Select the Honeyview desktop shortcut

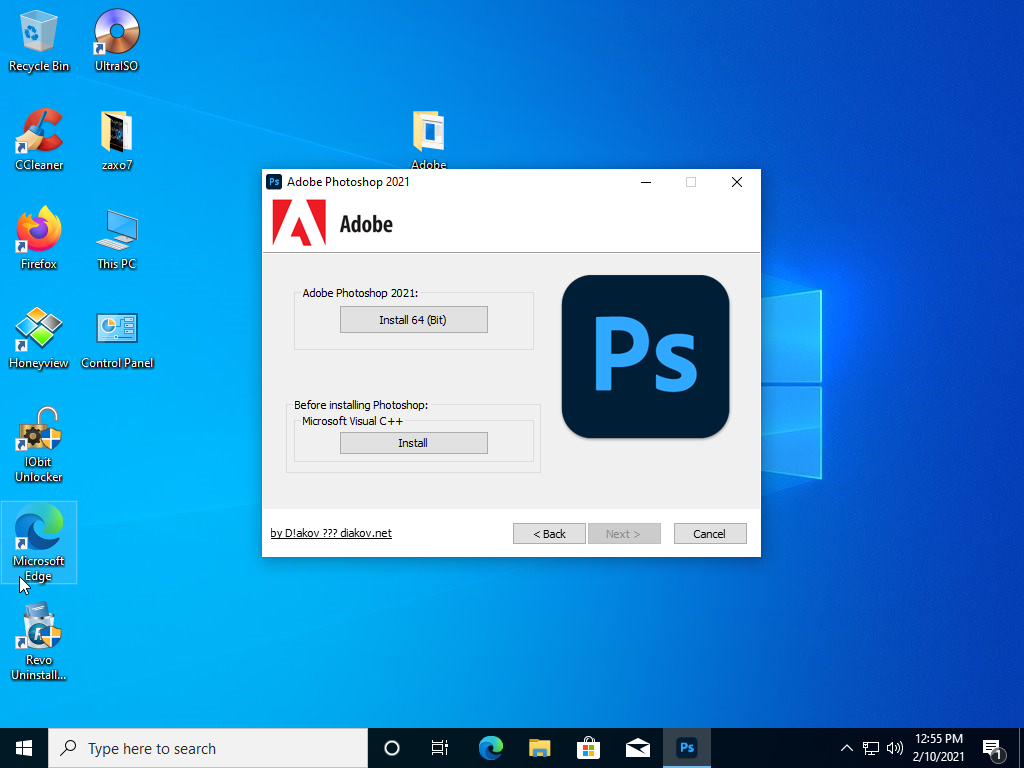pos(39,338)
